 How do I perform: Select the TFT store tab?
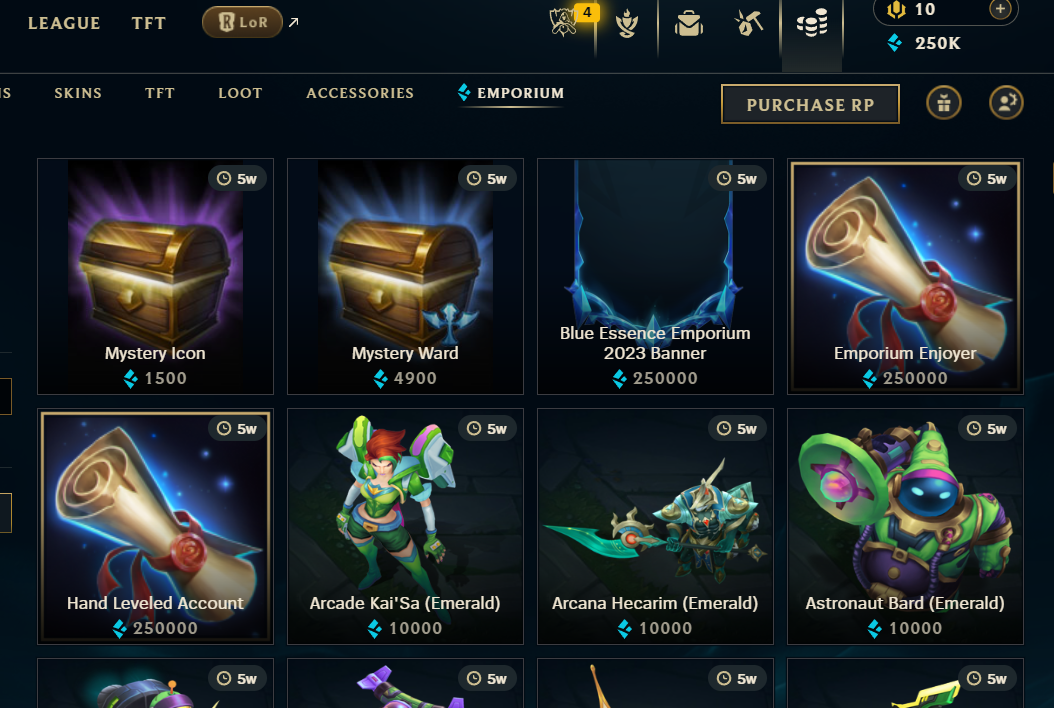(x=160, y=93)
